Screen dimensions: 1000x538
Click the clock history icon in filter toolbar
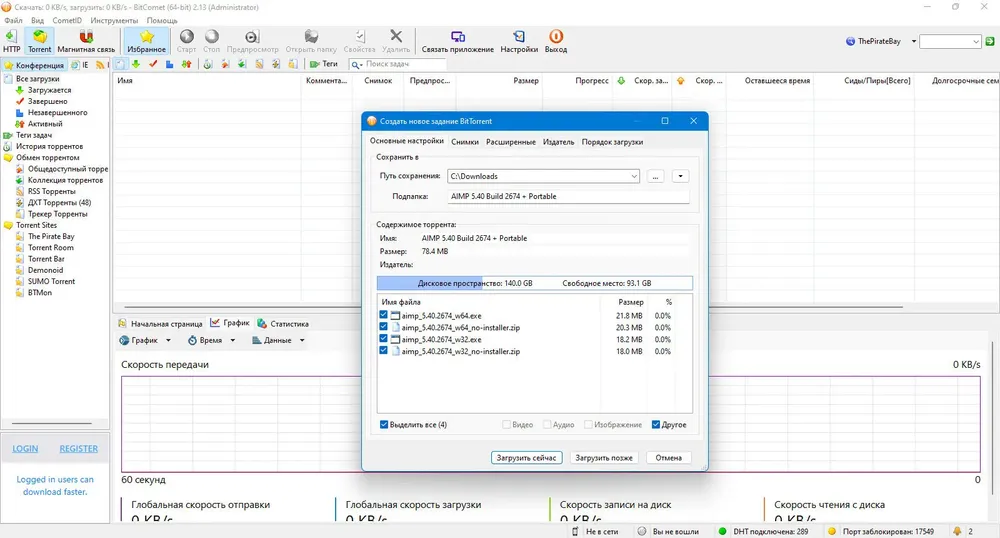tap(208, 64)
